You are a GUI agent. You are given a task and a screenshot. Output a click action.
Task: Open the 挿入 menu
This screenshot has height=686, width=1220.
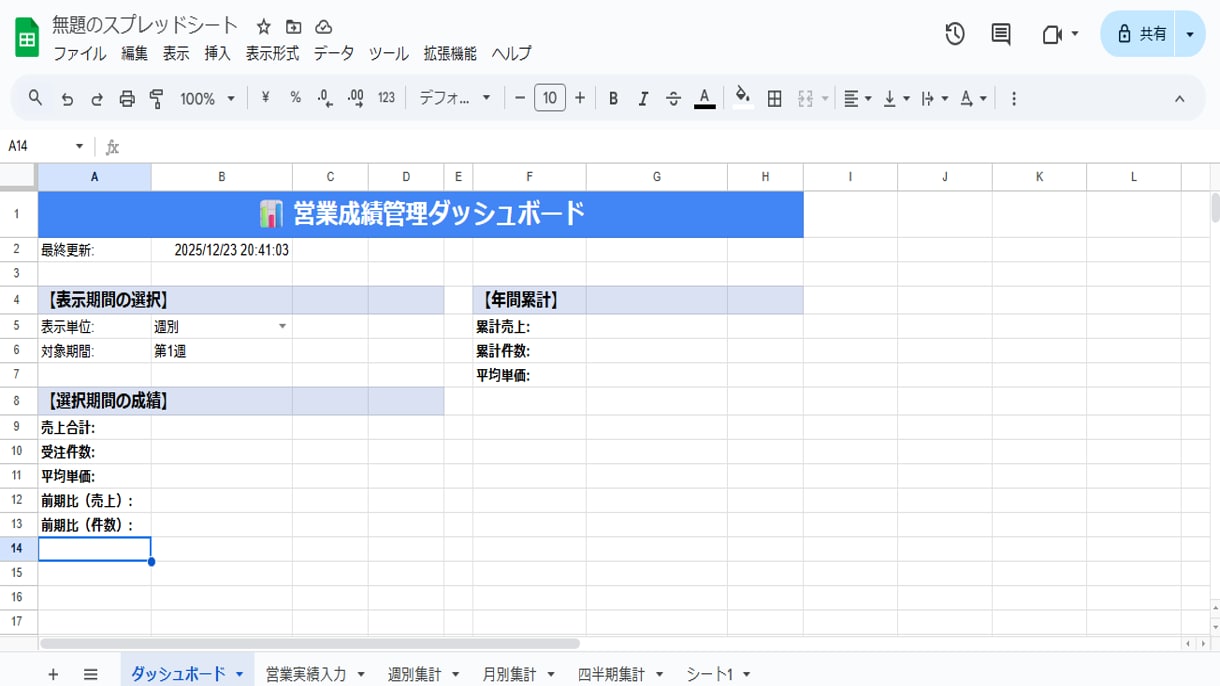tap(218, 54)
